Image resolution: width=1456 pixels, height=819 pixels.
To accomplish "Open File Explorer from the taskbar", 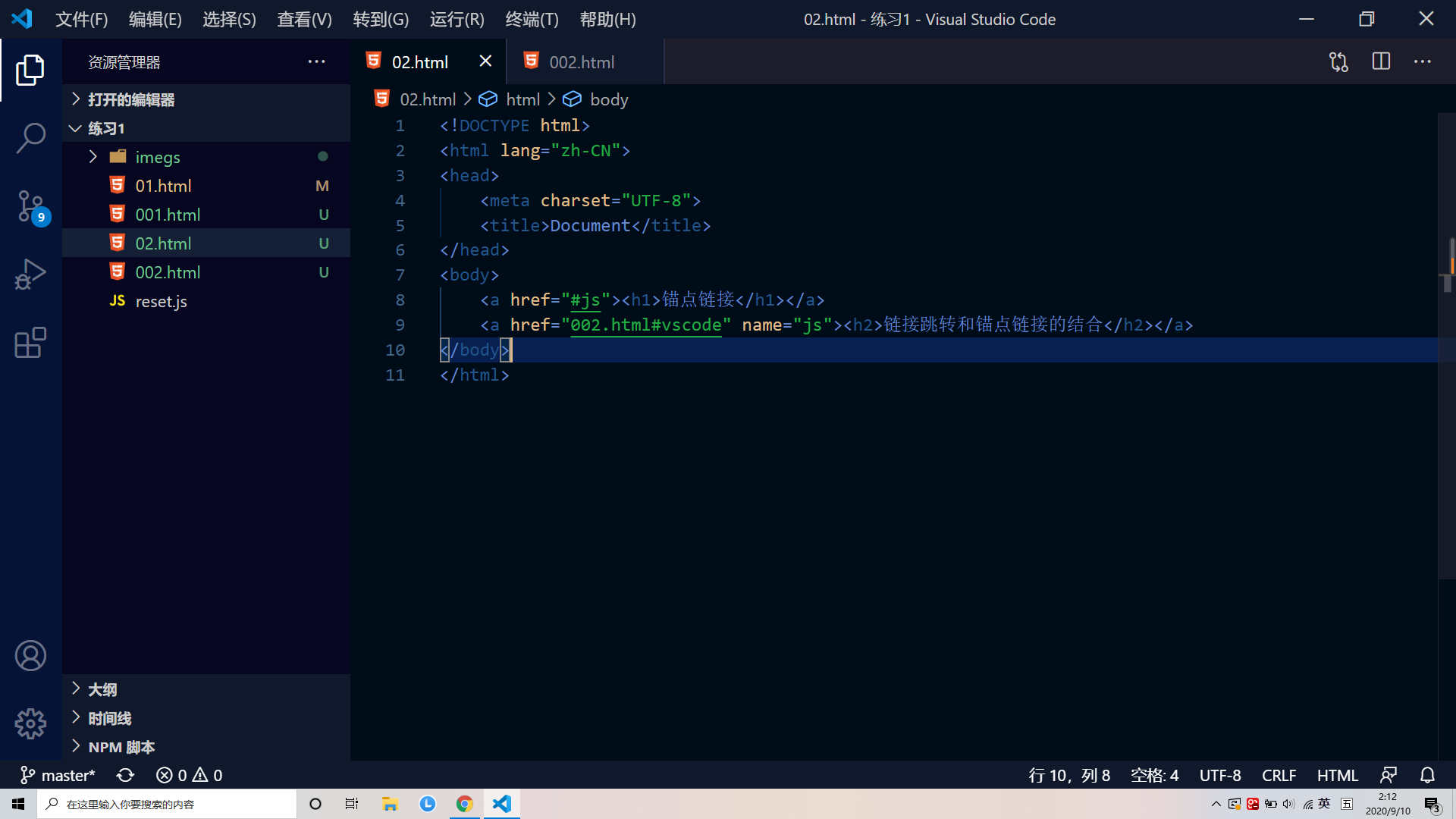I will tap(390, 804).
